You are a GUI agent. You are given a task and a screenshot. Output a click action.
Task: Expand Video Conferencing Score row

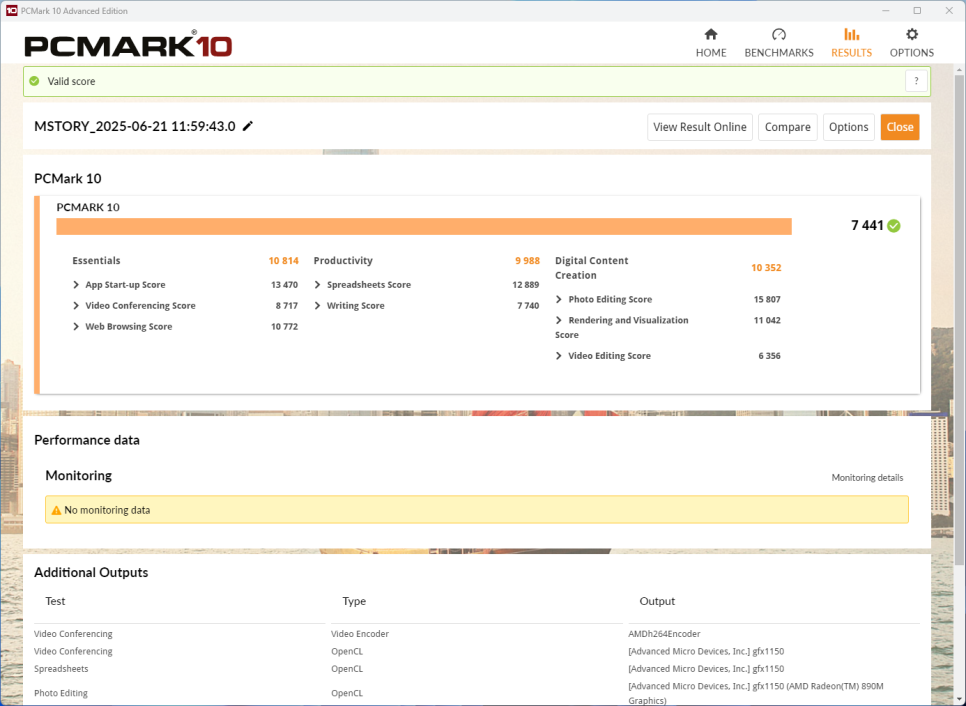point(77,306)
